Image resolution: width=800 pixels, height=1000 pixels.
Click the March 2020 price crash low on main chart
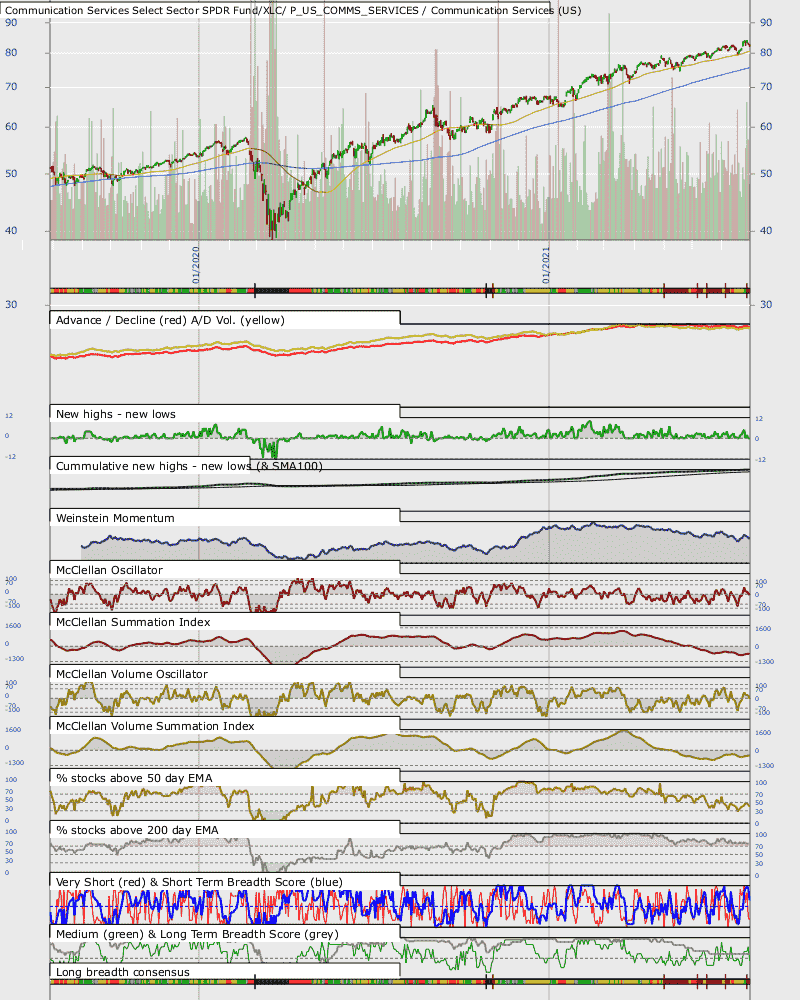point(272,233)
